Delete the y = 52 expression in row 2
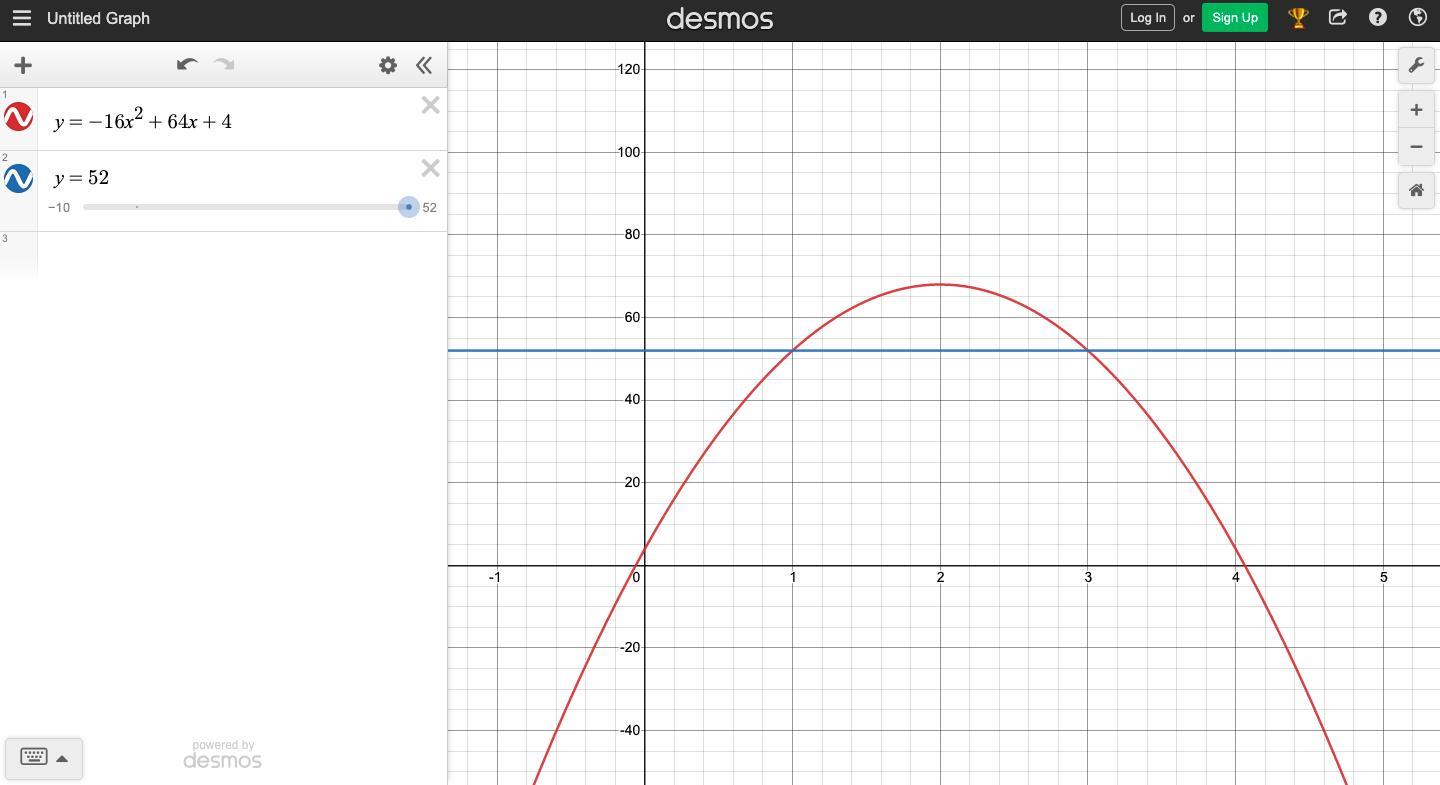The height and width of the screenshot is (785, 1440). point(430,168)
